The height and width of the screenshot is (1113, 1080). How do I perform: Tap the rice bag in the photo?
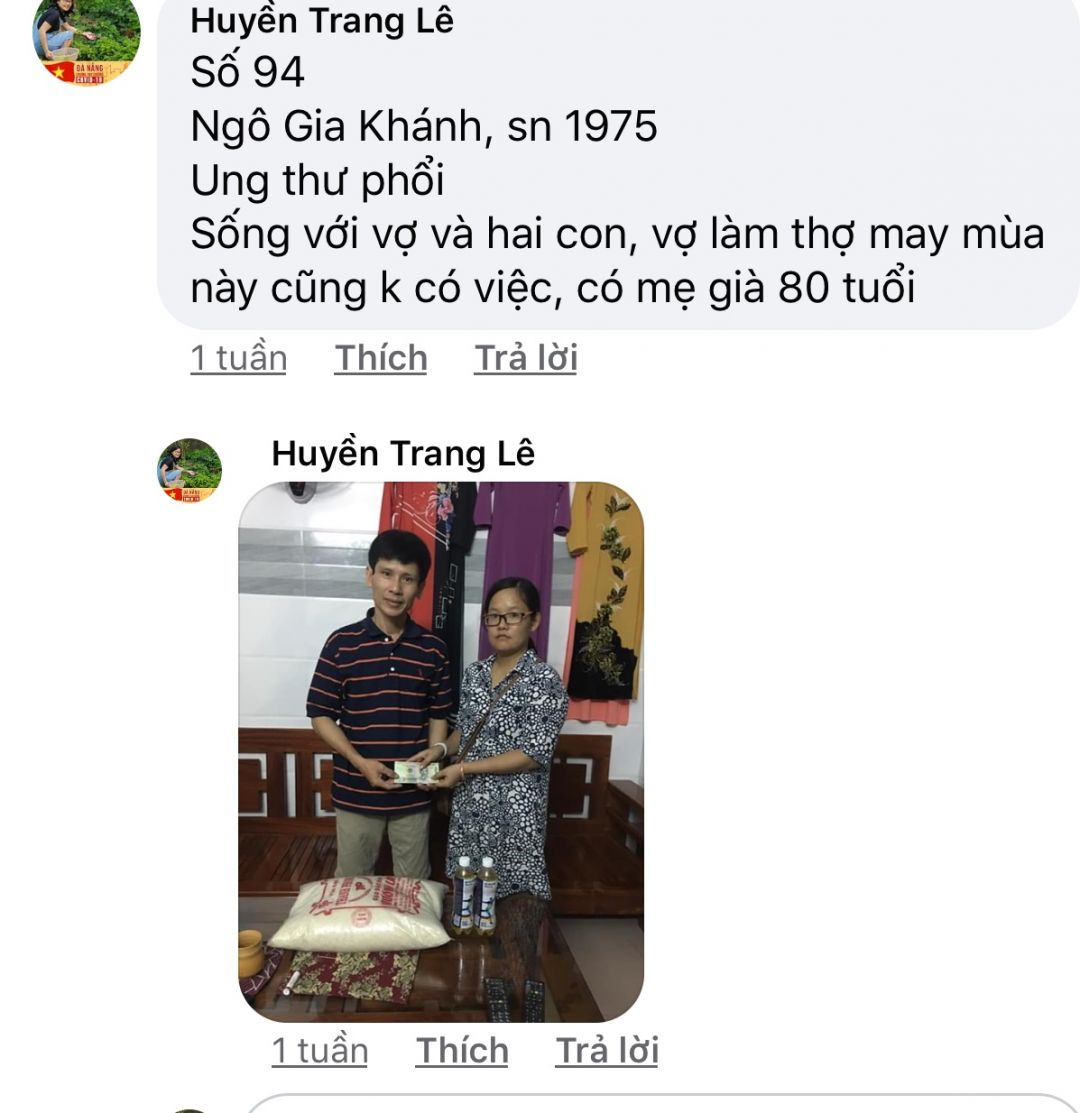click(360, 914)
